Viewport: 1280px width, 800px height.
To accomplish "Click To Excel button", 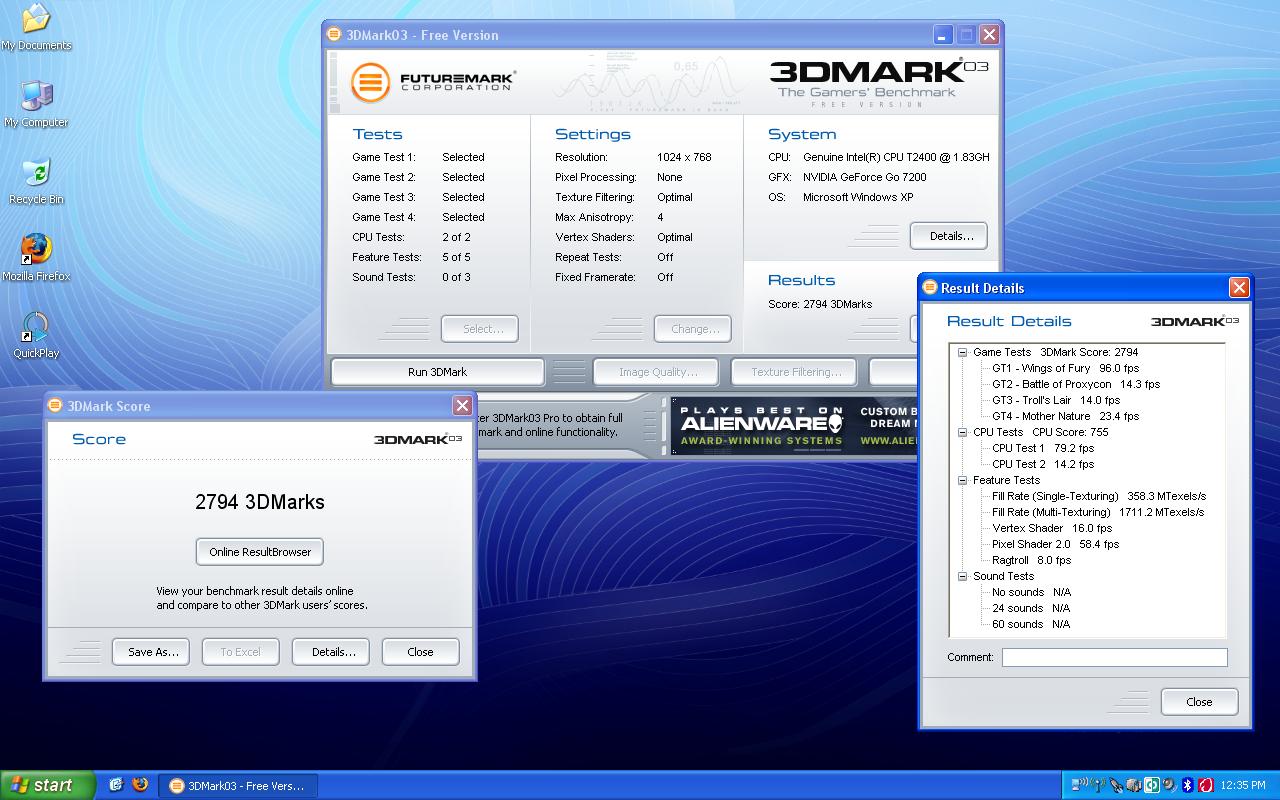I will [x=240, y=652].
